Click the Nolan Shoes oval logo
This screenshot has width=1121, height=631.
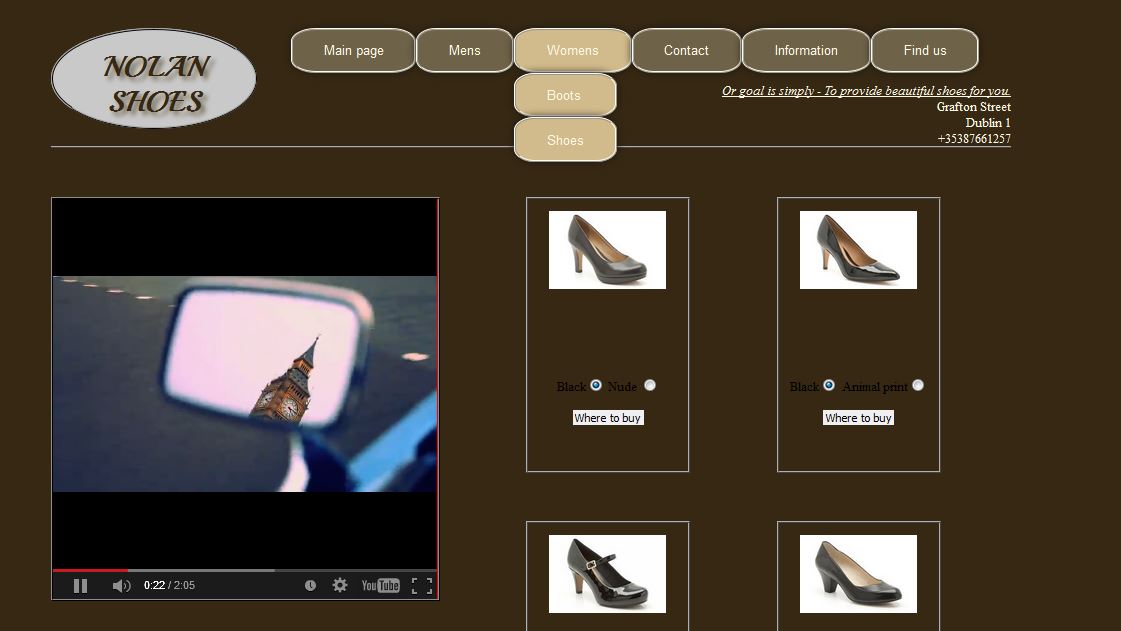pyautogui.click(x=153, y=78)
